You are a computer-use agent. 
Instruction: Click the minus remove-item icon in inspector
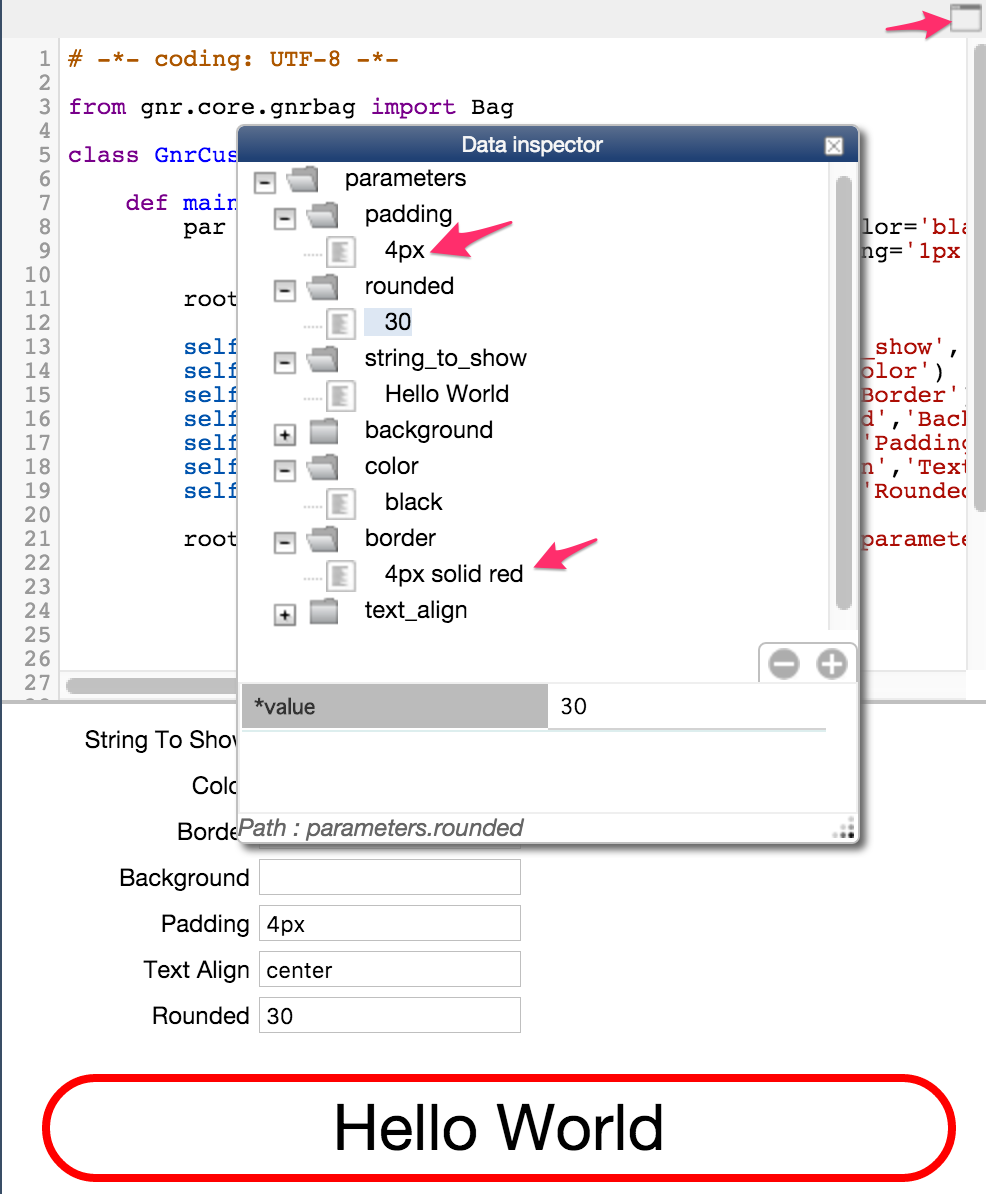click(783, 663)
